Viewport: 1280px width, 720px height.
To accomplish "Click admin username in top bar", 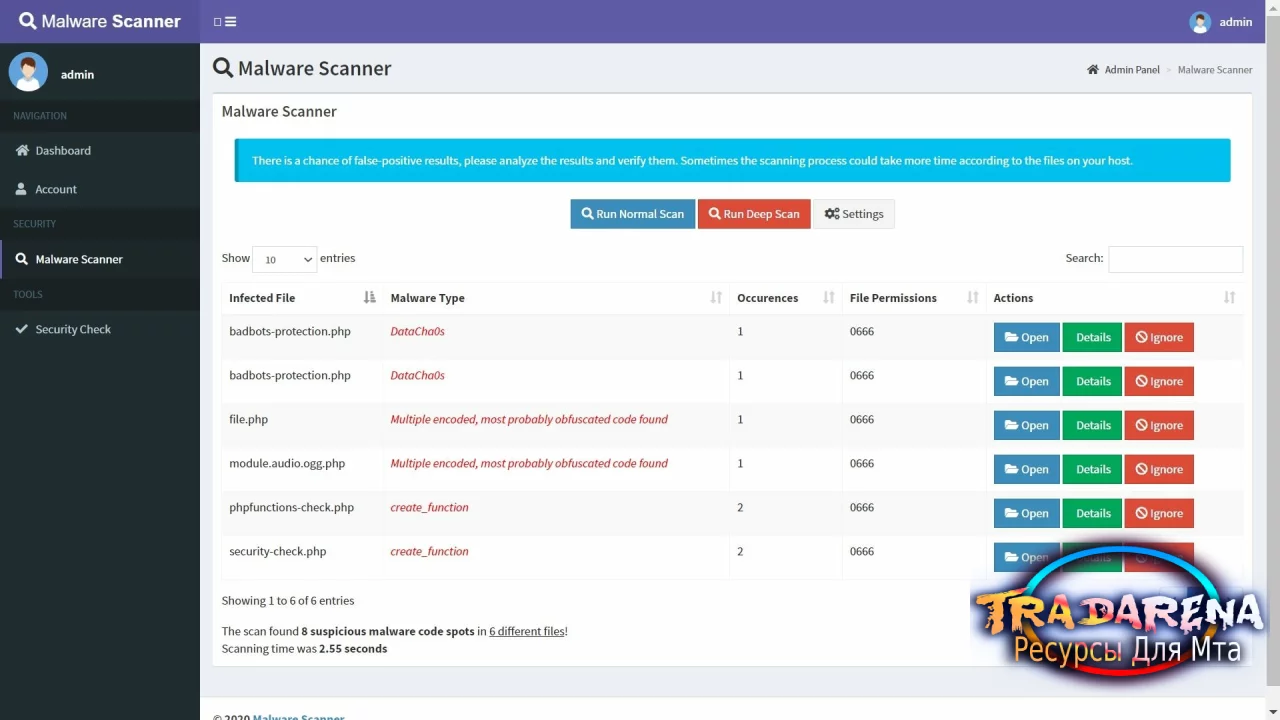I will coord(1236,22).
